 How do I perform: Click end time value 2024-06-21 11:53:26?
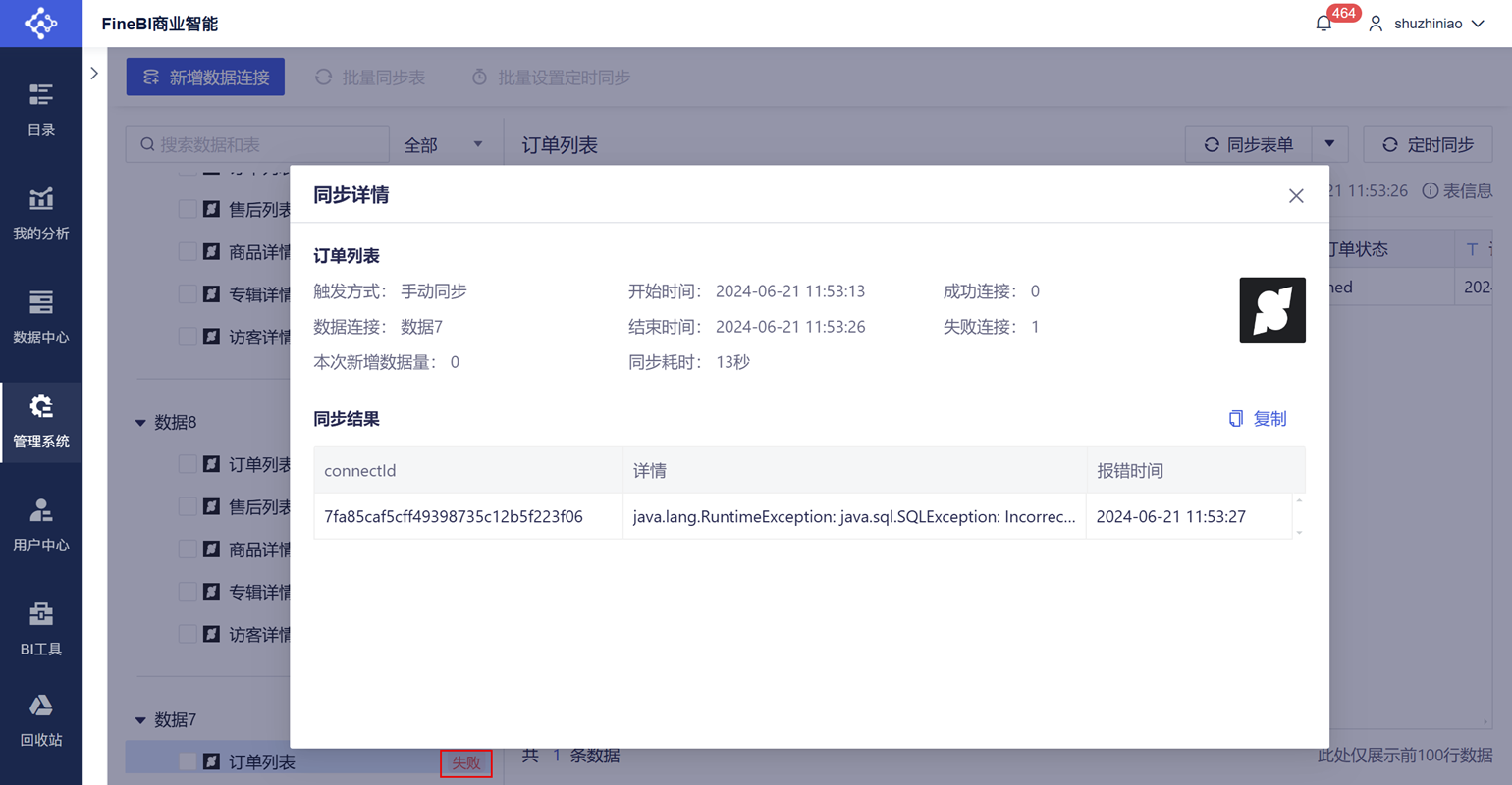(x=790, y=327)
